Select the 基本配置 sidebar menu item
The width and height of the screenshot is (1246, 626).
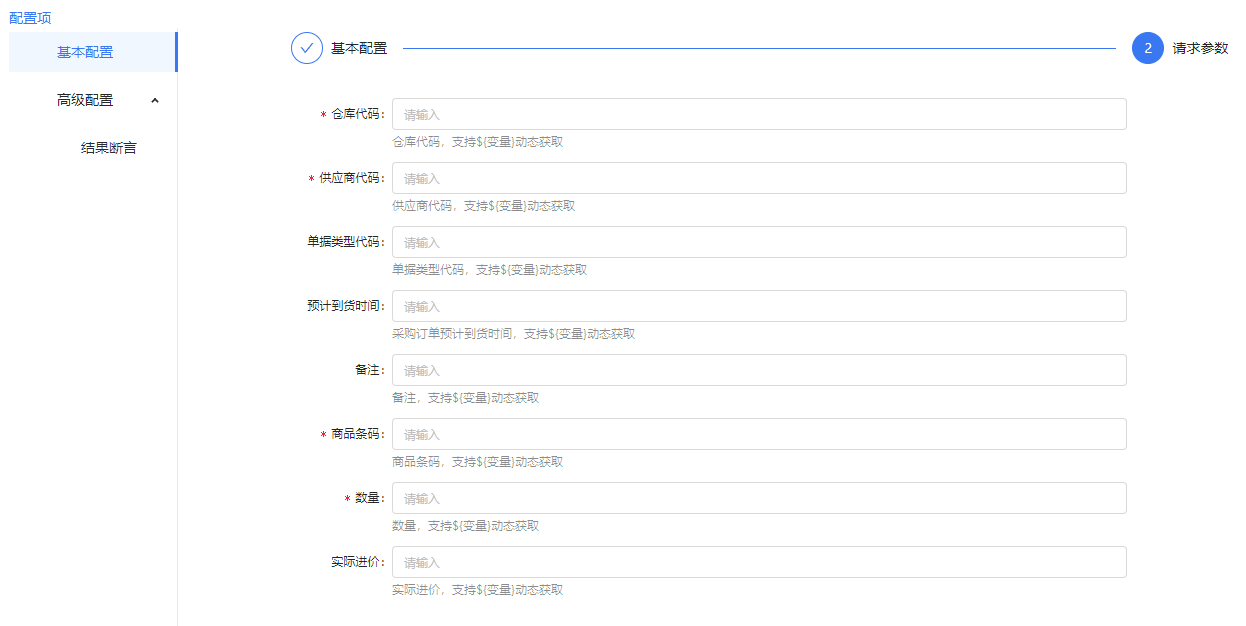click(x=85, y=52)
